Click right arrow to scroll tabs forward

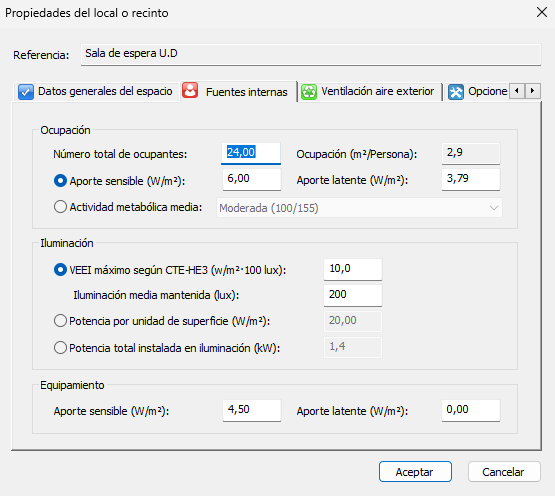(533, 91)
